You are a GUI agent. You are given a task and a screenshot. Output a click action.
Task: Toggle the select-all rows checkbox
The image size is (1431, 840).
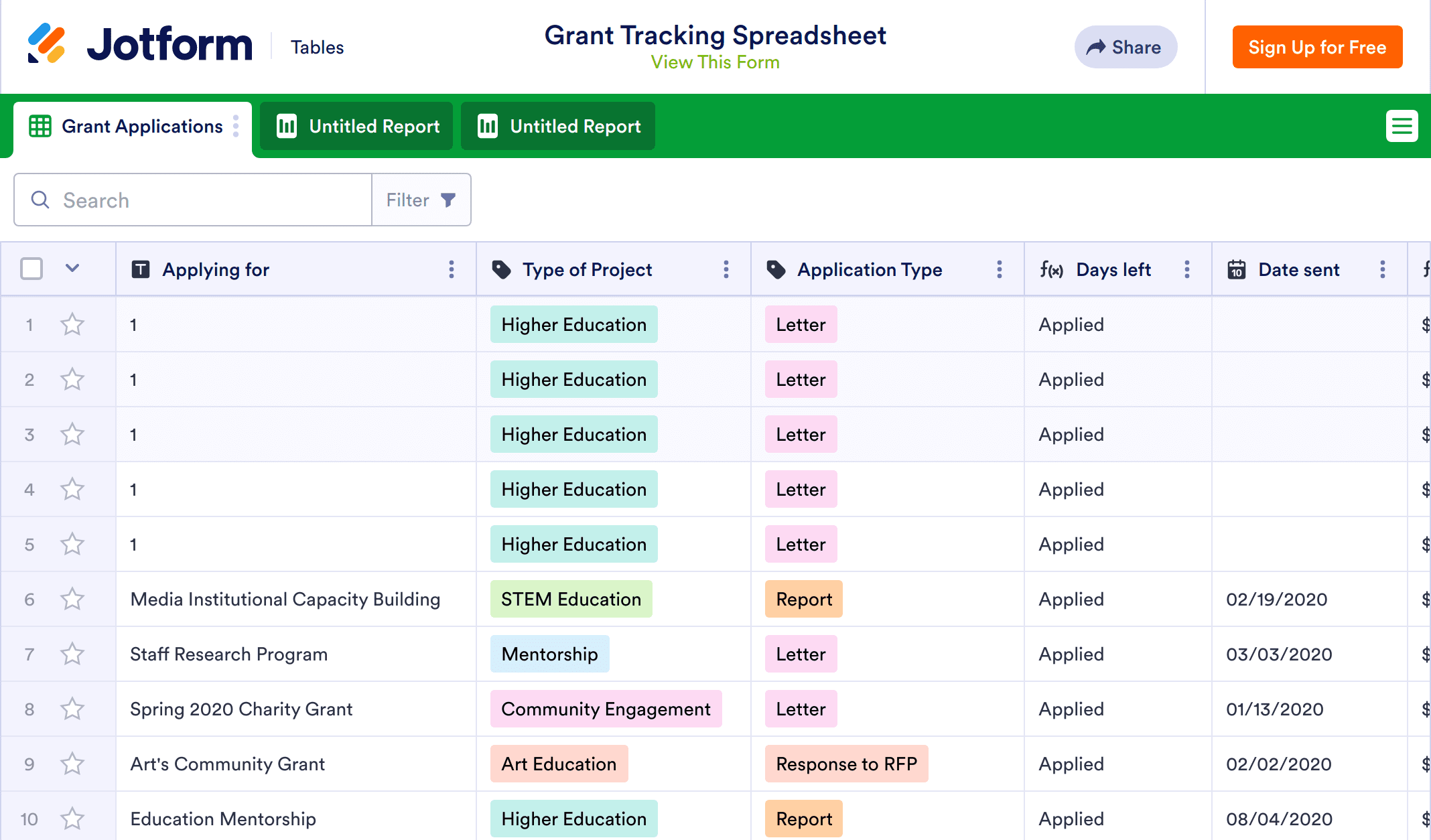(x=31, y=269)
